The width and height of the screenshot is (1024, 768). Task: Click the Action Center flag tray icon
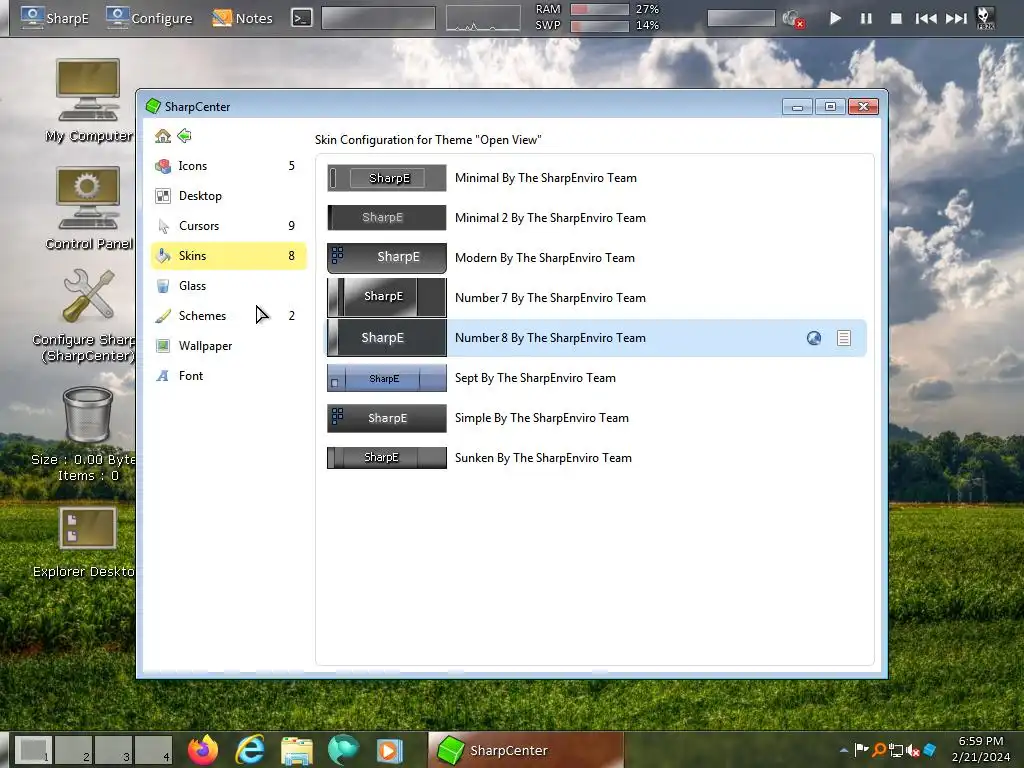pos(861,750)
